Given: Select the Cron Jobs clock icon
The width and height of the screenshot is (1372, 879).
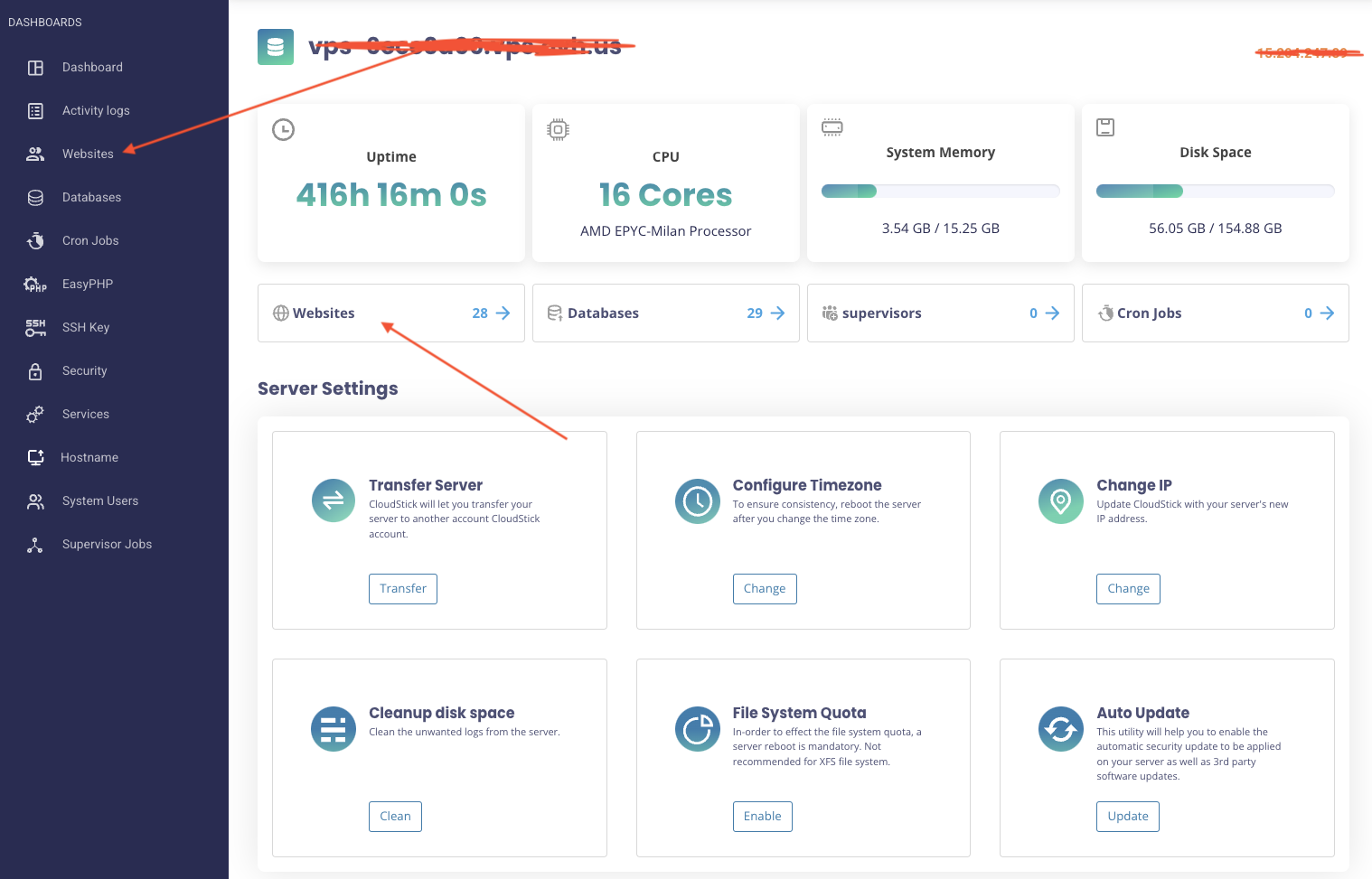Looking at the screenshot, I should click(34, 240).
